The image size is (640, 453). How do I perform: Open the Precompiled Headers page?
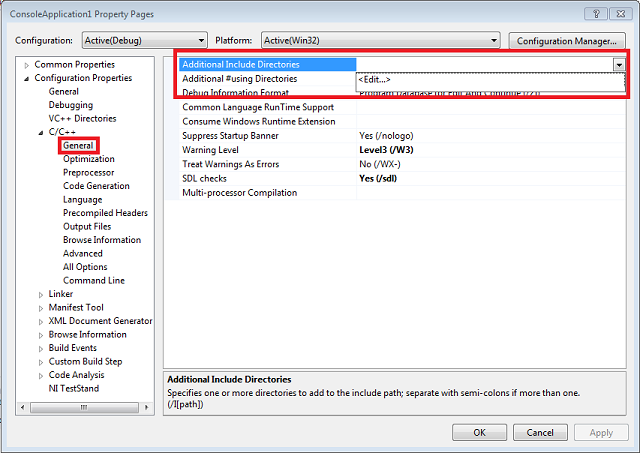(x=105, y=213)
